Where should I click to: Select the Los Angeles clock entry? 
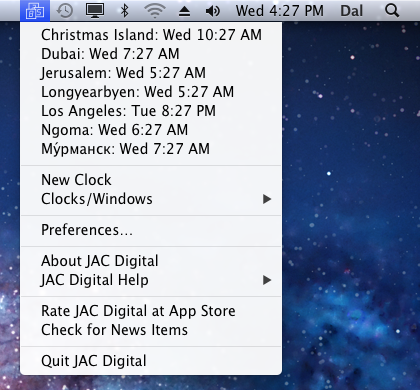pos(151,111)
